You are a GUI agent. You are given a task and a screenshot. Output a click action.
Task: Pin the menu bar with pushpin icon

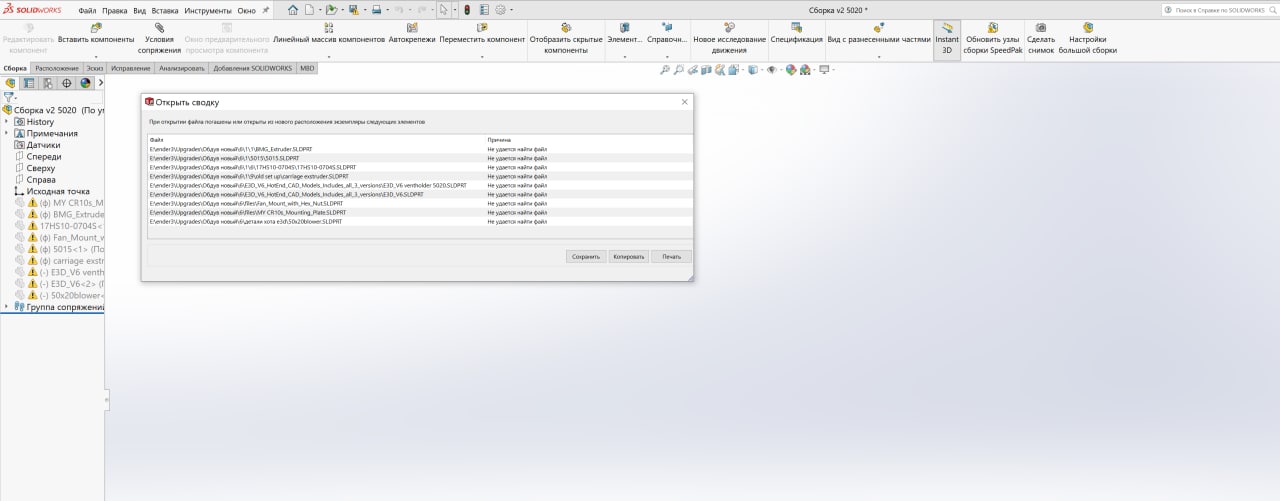(265, 9)
